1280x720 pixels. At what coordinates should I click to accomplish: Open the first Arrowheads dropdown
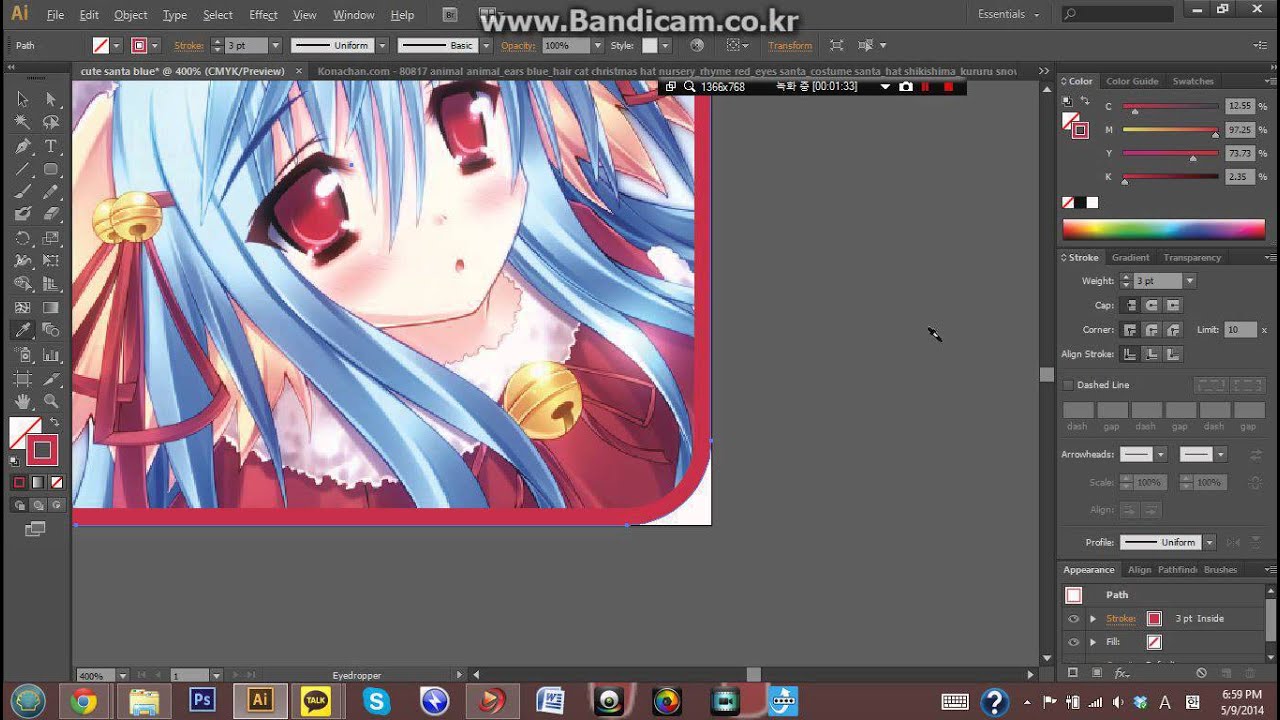tap(1160, 454)
